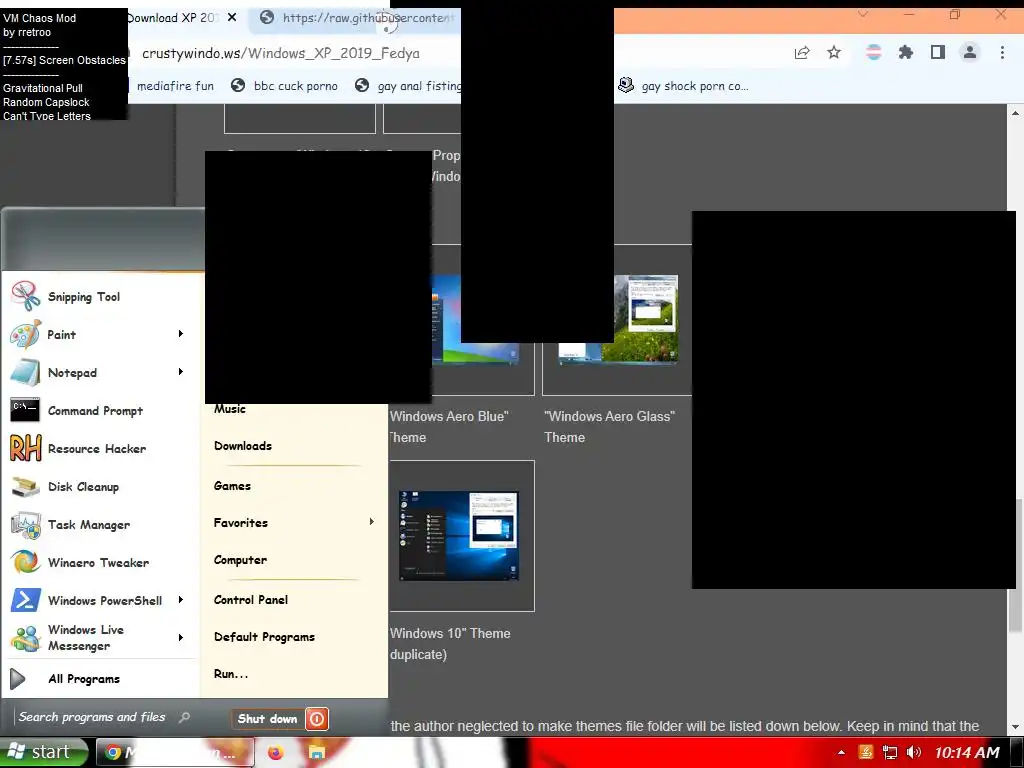Expand Windows PowerShell submenu arrow
Screen dimensions: 1024x768
click(181, 600)
